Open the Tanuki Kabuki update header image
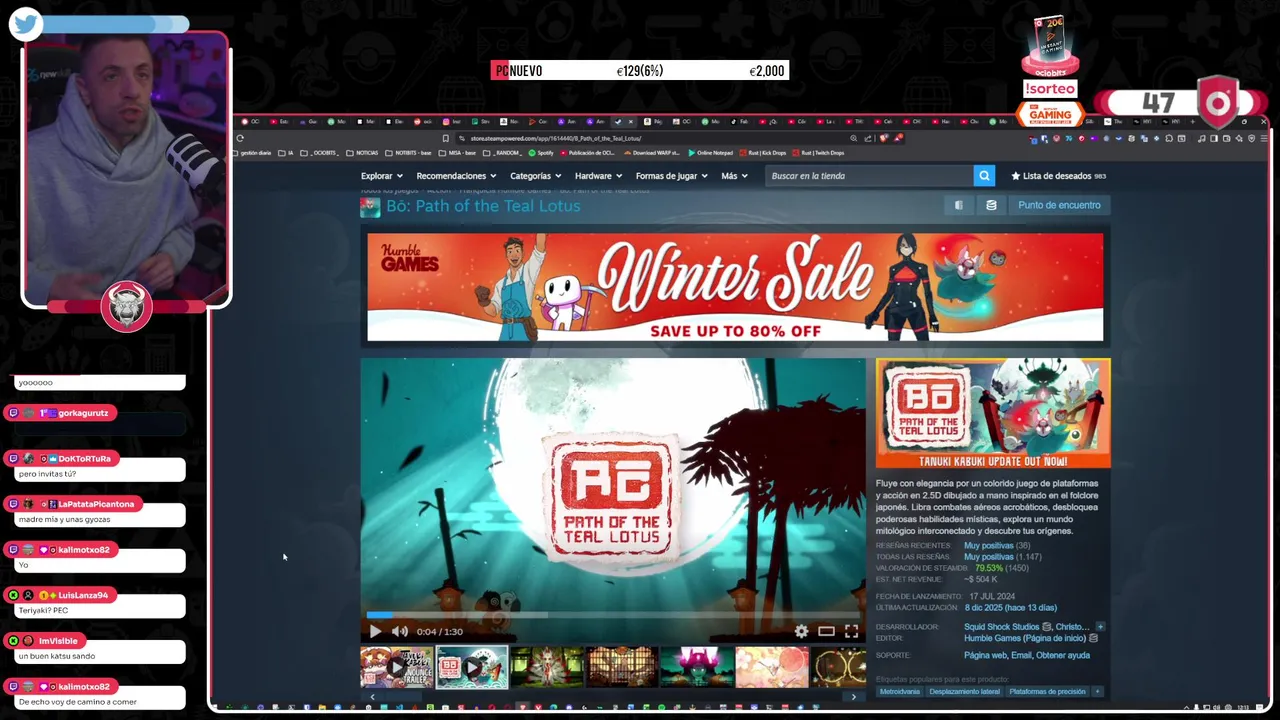The width and height of the screenshot is (1280, 720). (993, 413)
